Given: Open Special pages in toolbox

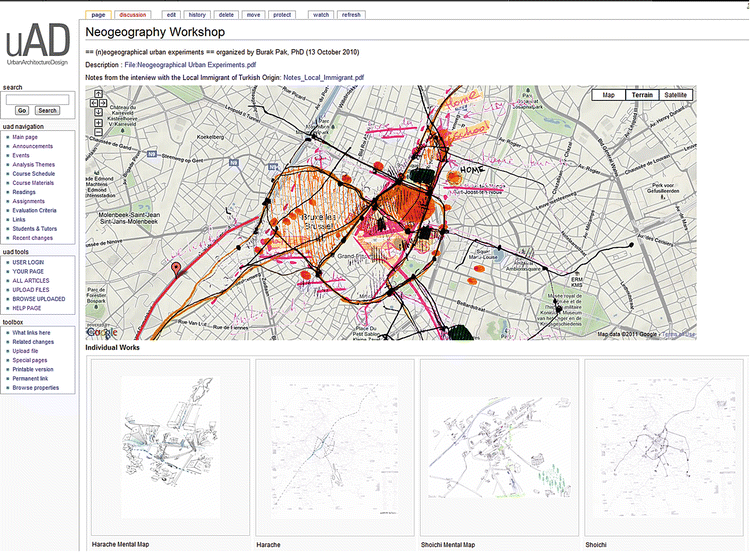Looking at the screenshot, I should 30,360.
